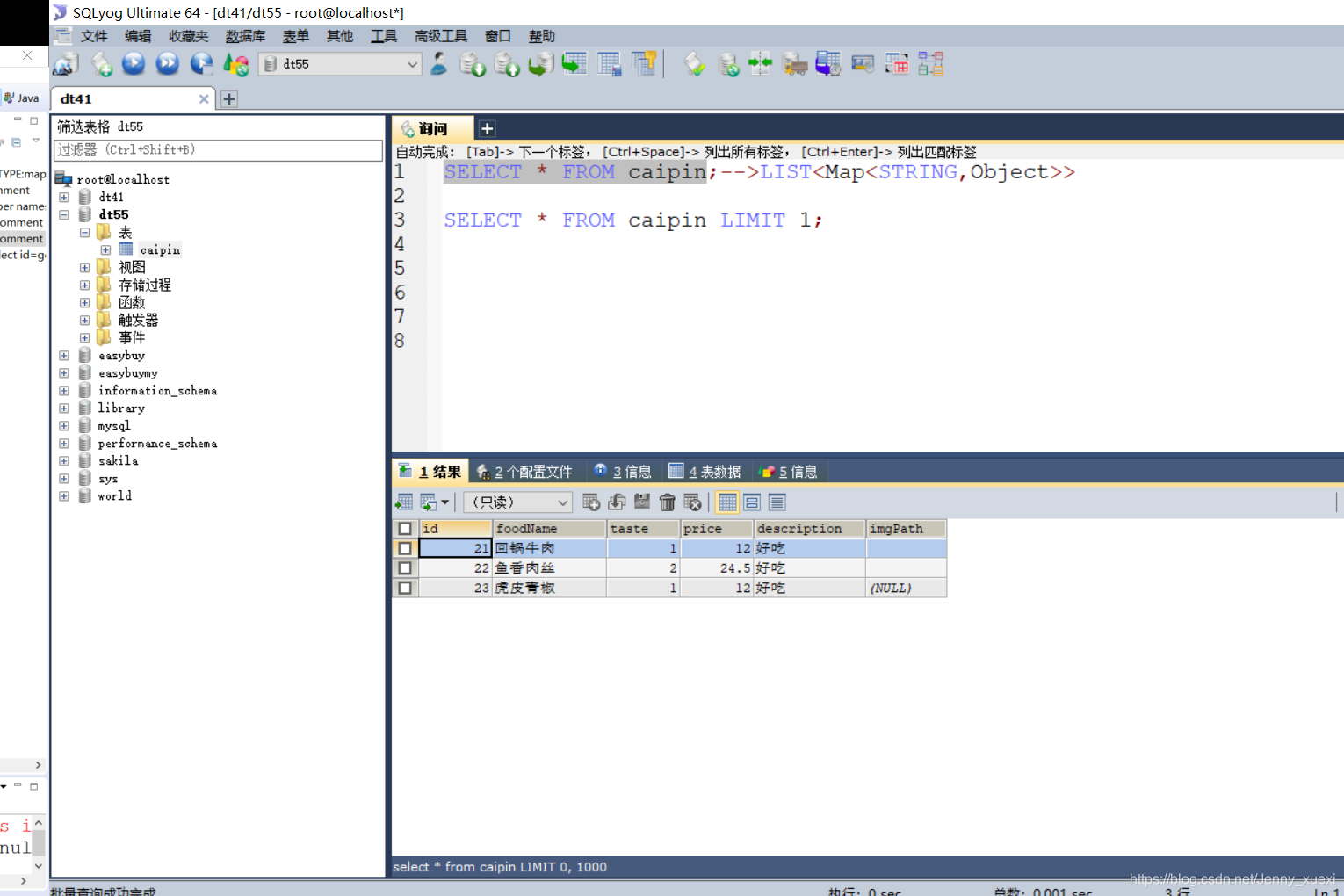Execute the current query

click(134, 64)
